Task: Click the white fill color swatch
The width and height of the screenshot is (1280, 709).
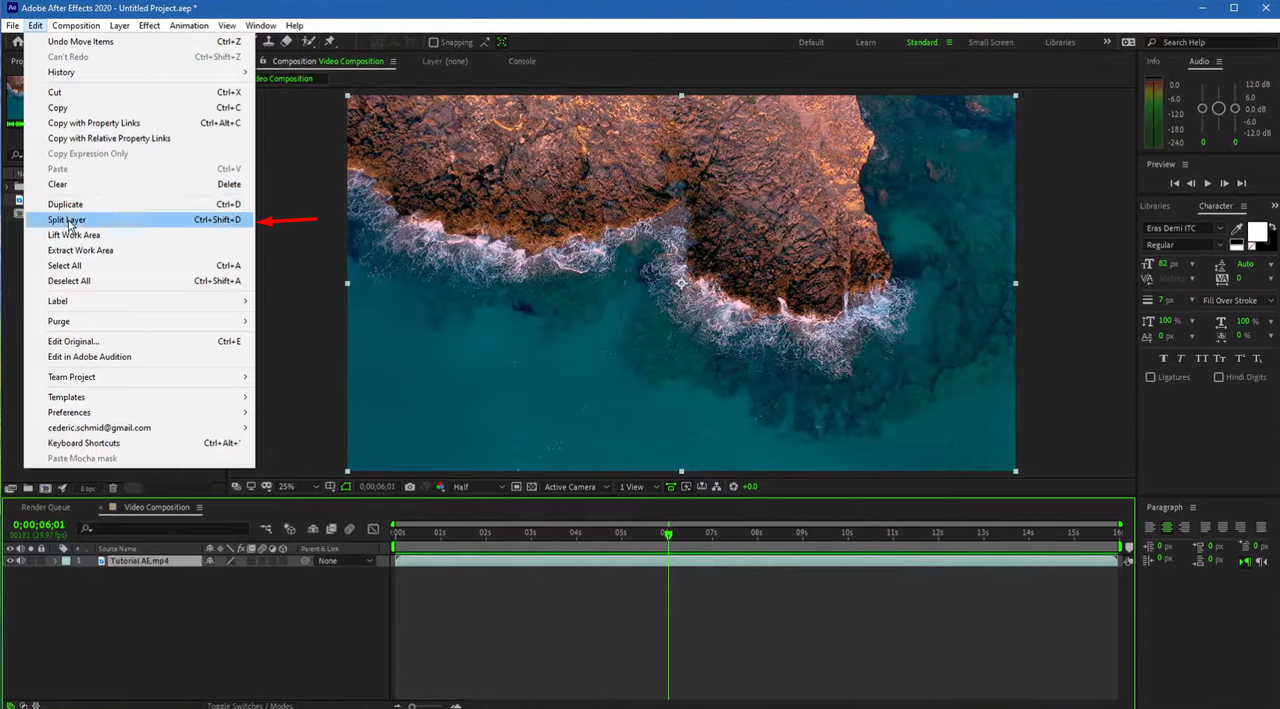Action: click(1257, 231)
